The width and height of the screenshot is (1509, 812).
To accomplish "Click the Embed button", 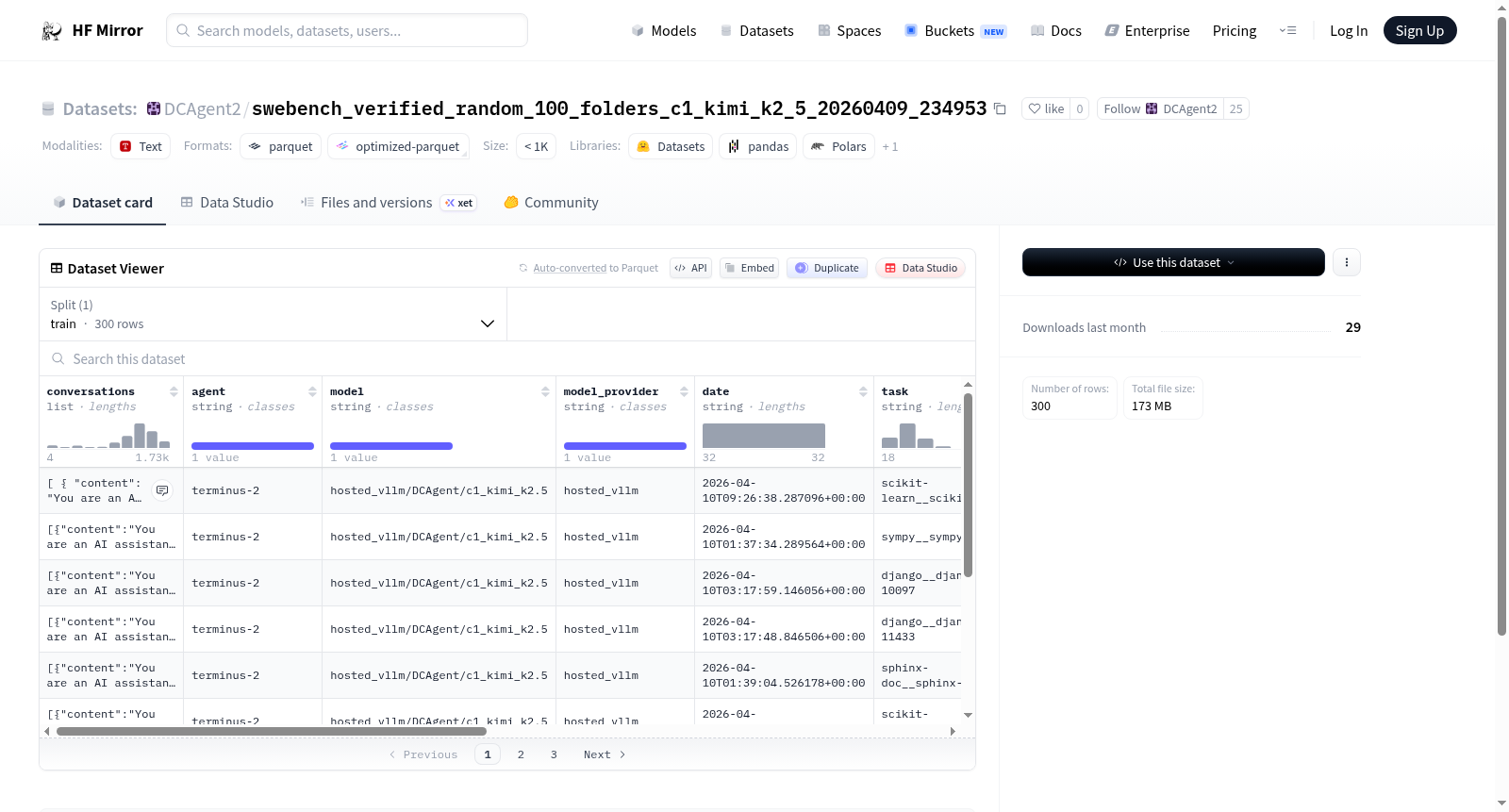I will [x=749, y=268].
